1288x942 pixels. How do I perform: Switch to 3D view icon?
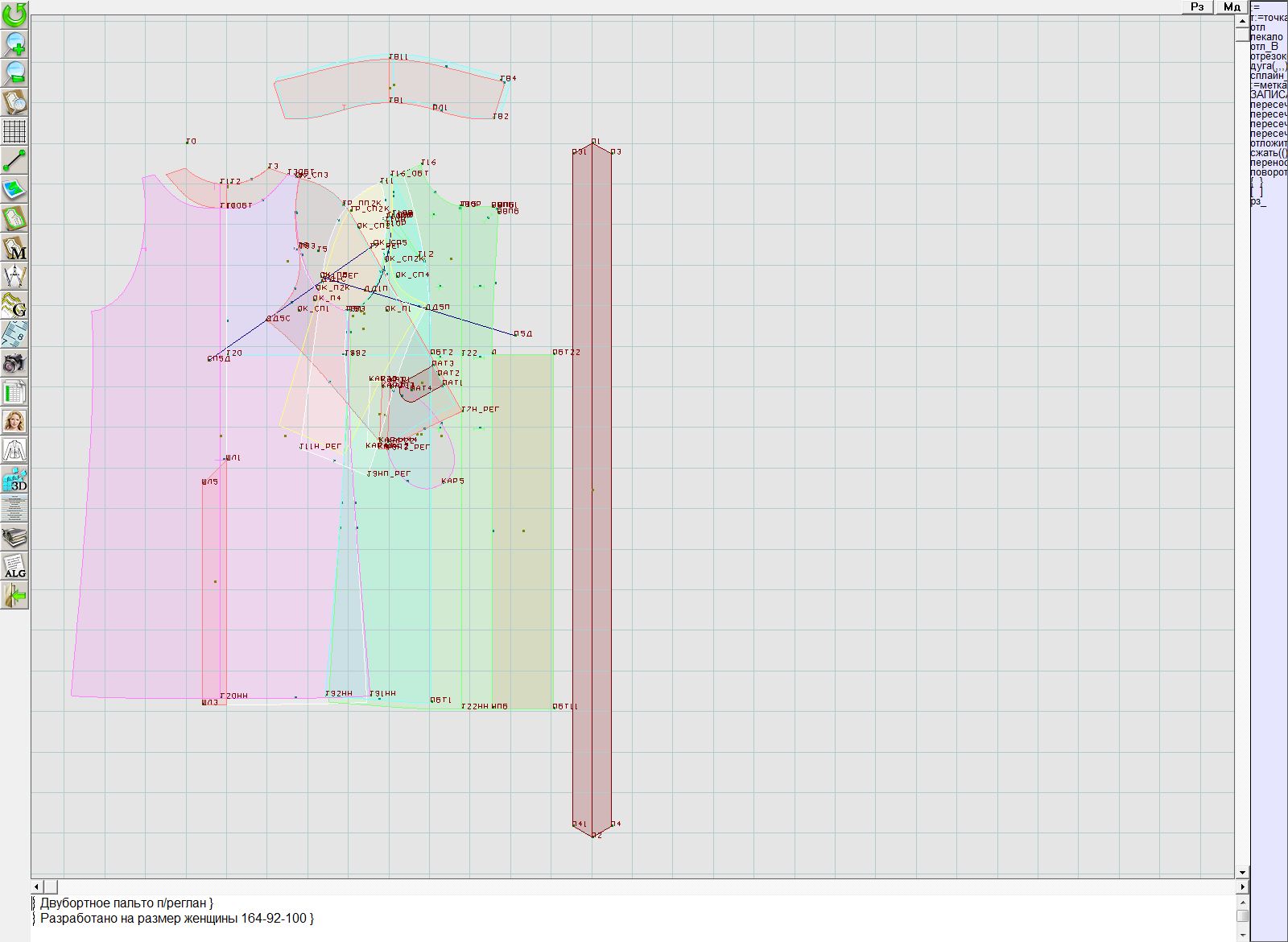point(14,480)
